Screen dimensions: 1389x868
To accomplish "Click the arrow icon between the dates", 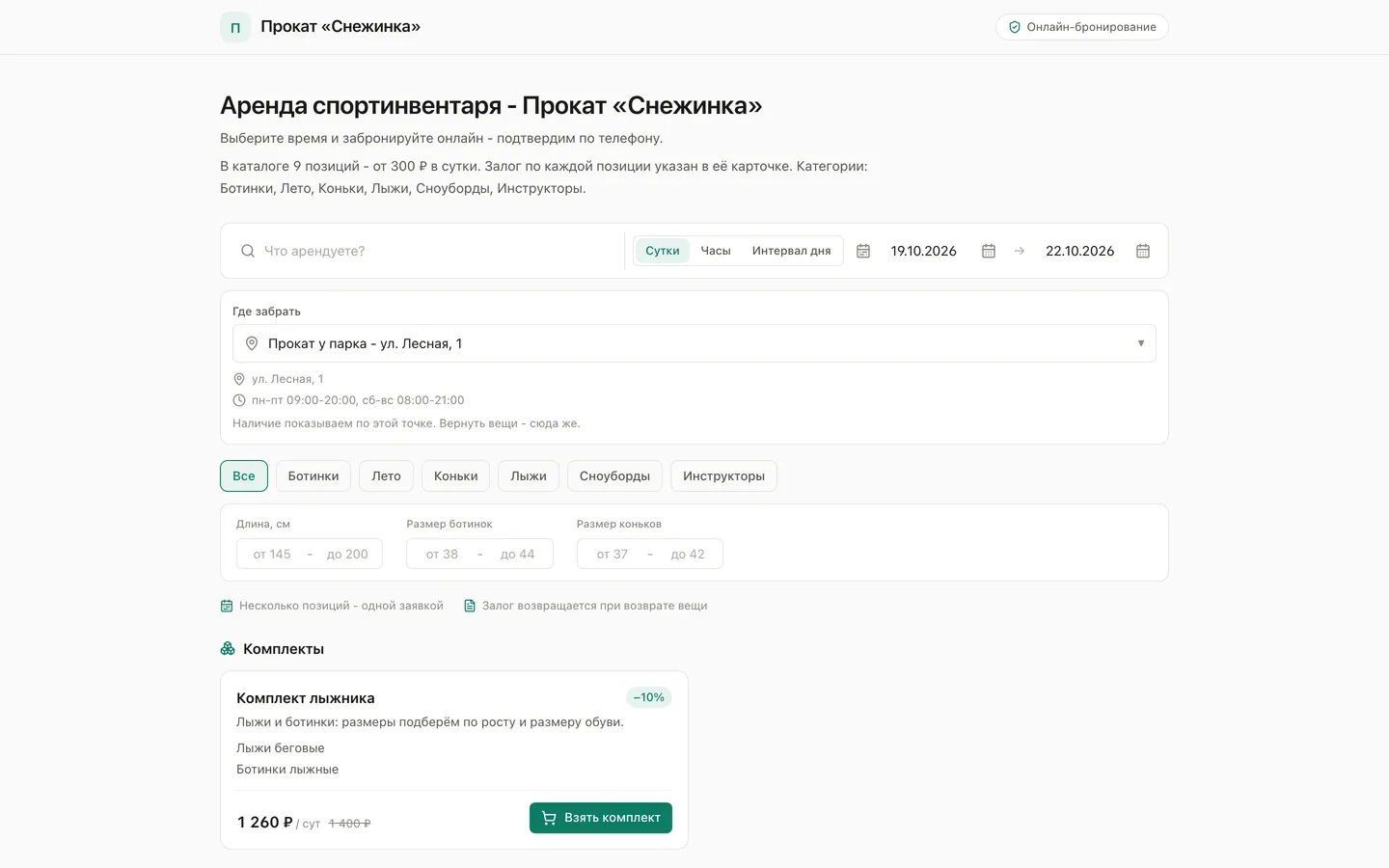I will (x=1020, y=251).
